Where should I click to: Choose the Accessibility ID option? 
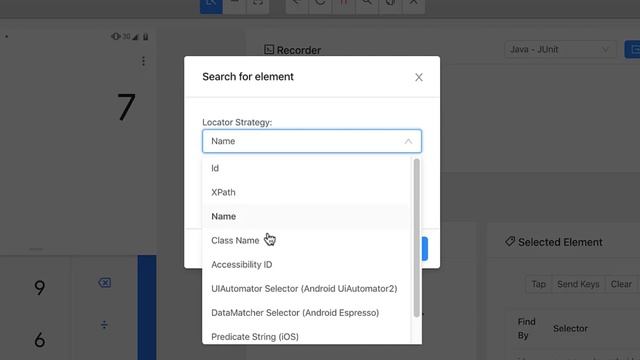pos(307,264)
